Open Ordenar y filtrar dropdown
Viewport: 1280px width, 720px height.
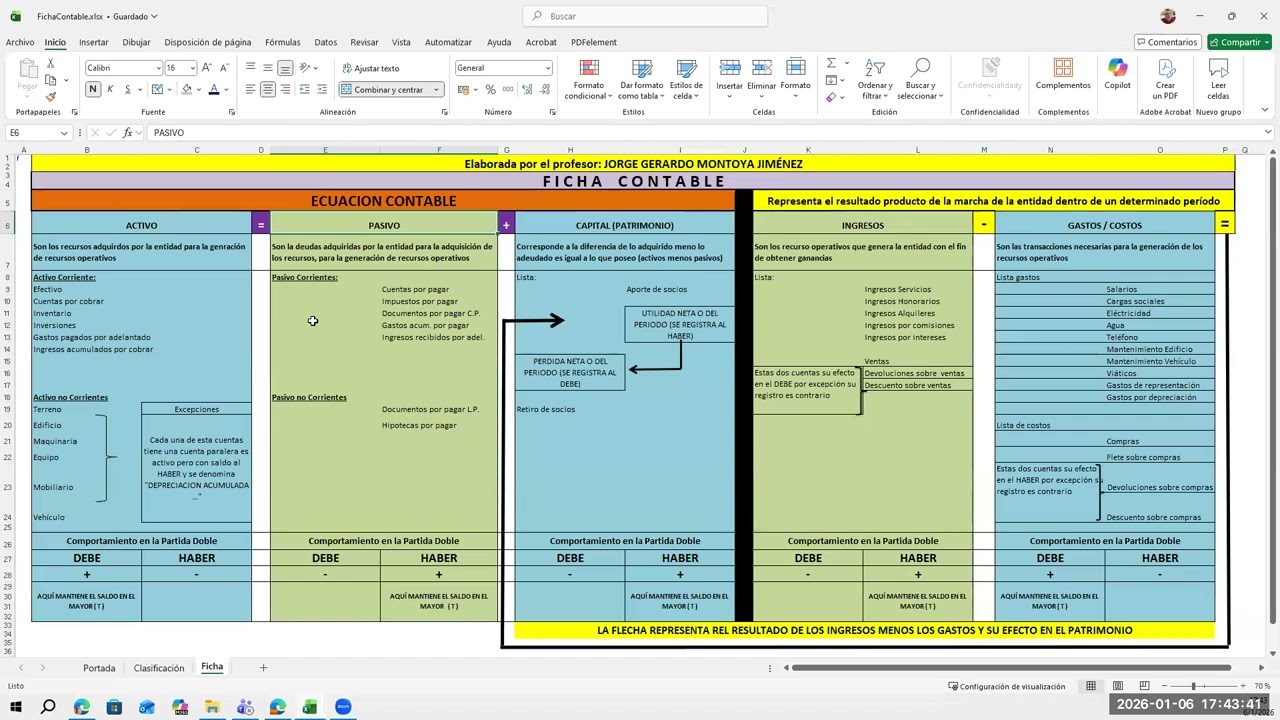[875, 79]
